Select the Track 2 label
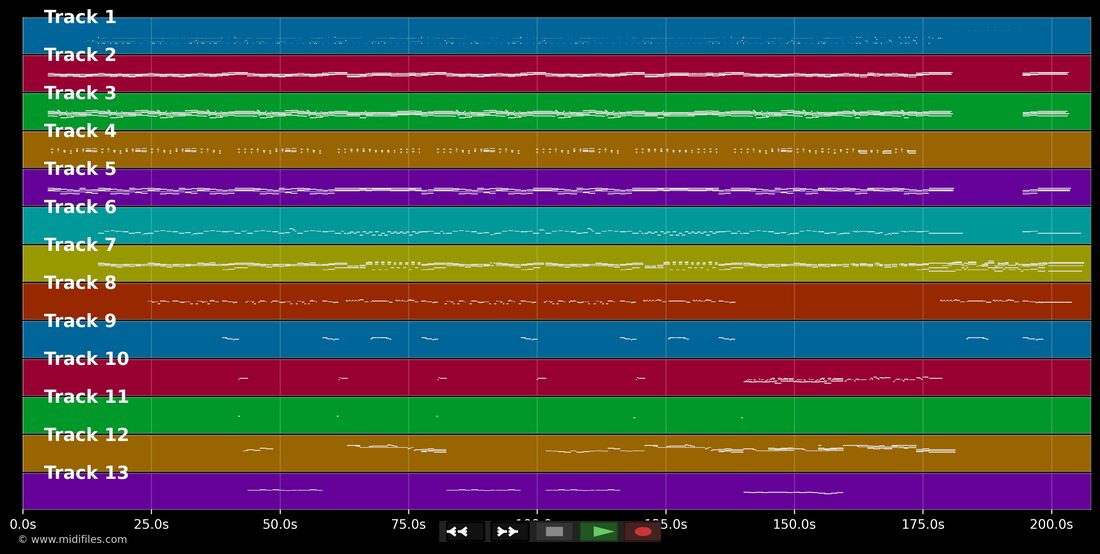Image resolution: width=1100 pixels, height=554 pixels. (x=80, y=55)
